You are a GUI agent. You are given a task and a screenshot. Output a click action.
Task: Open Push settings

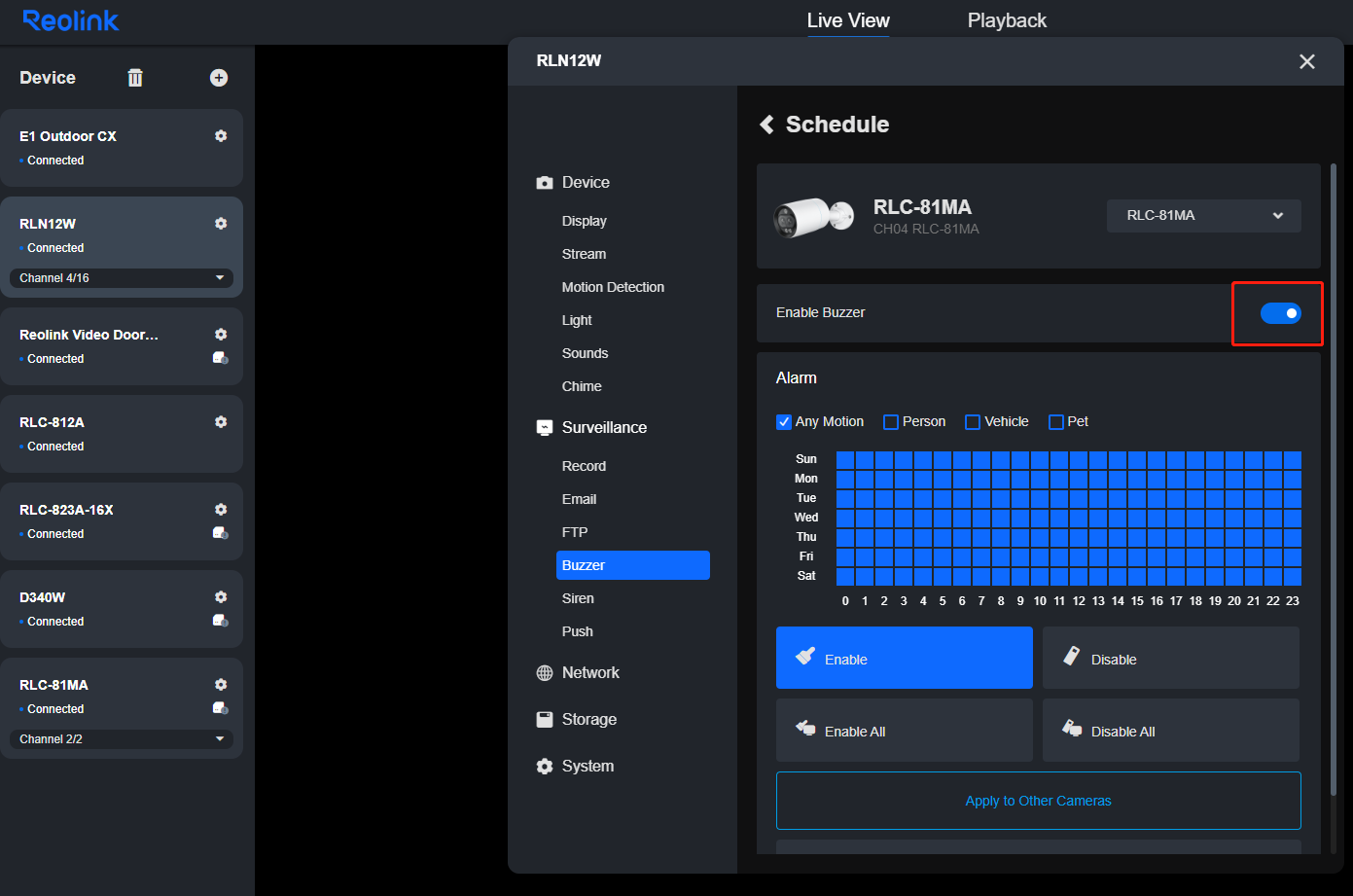click(577, 631)
